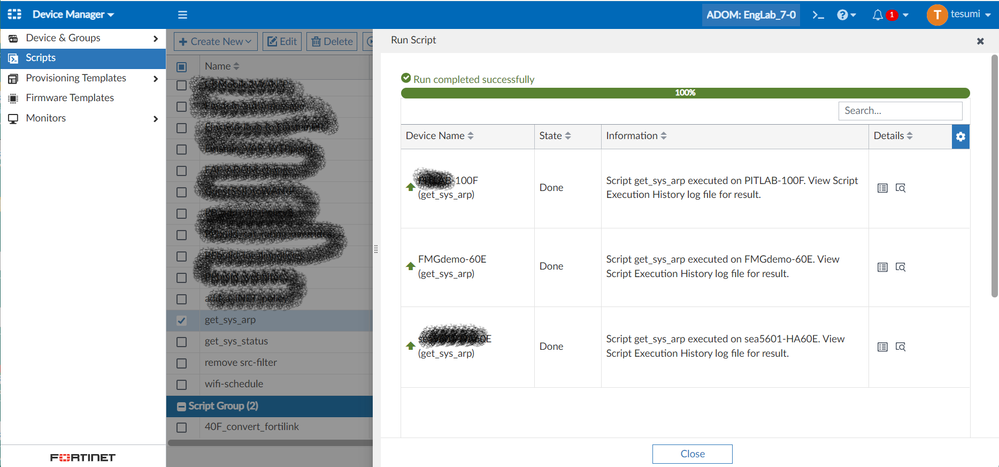Screen dimensions: 999x467
Task: Select Provisioning Templates in sidebar
Action: click(83, 78)
